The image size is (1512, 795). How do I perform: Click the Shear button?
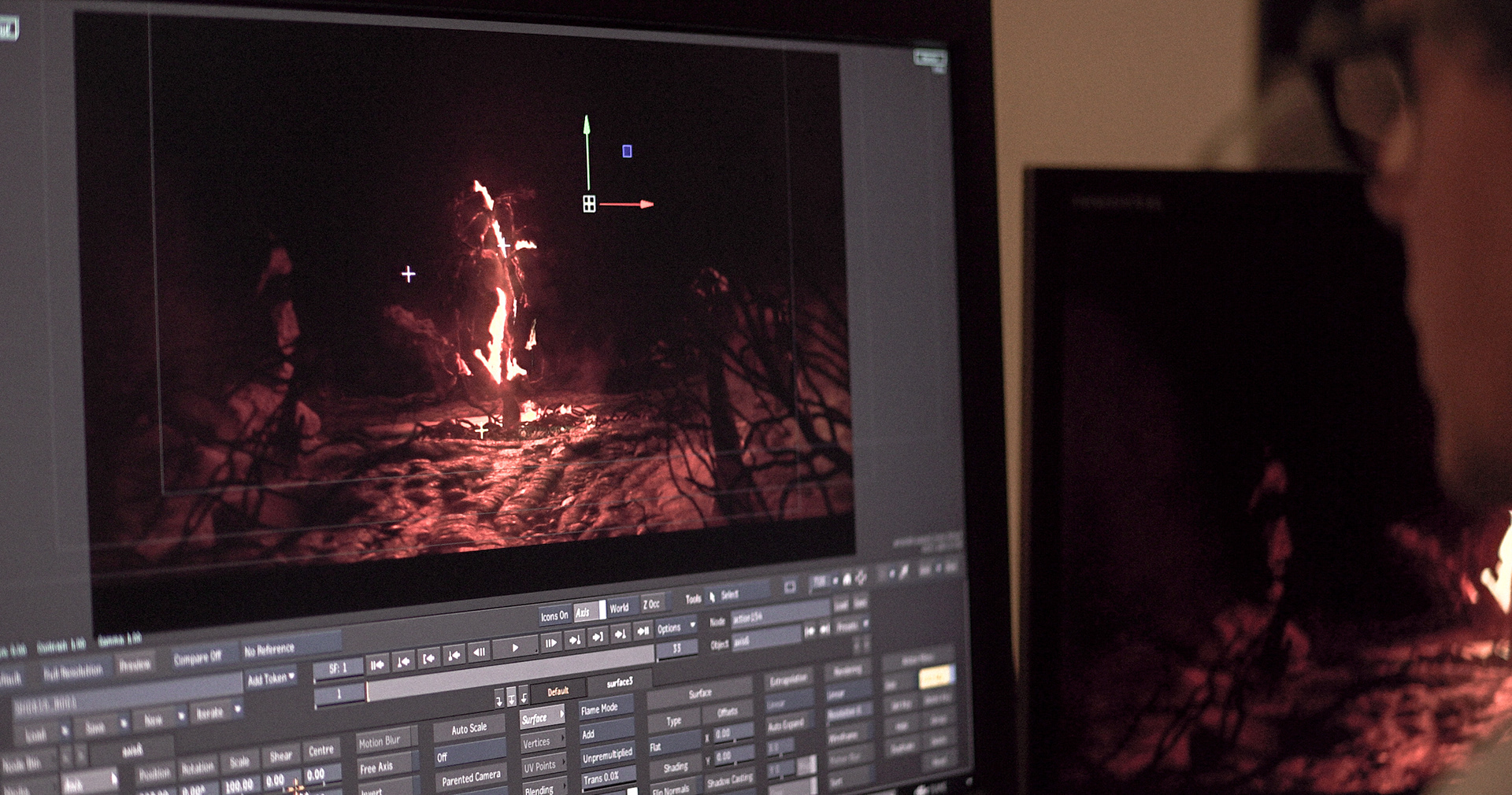coord(281,756)
